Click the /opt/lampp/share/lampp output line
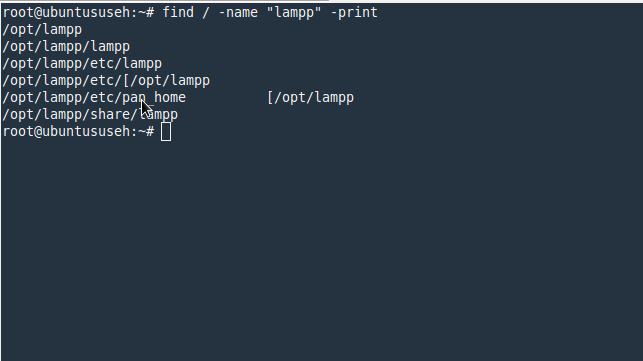The image size is (643, 361). pos(90,114)
